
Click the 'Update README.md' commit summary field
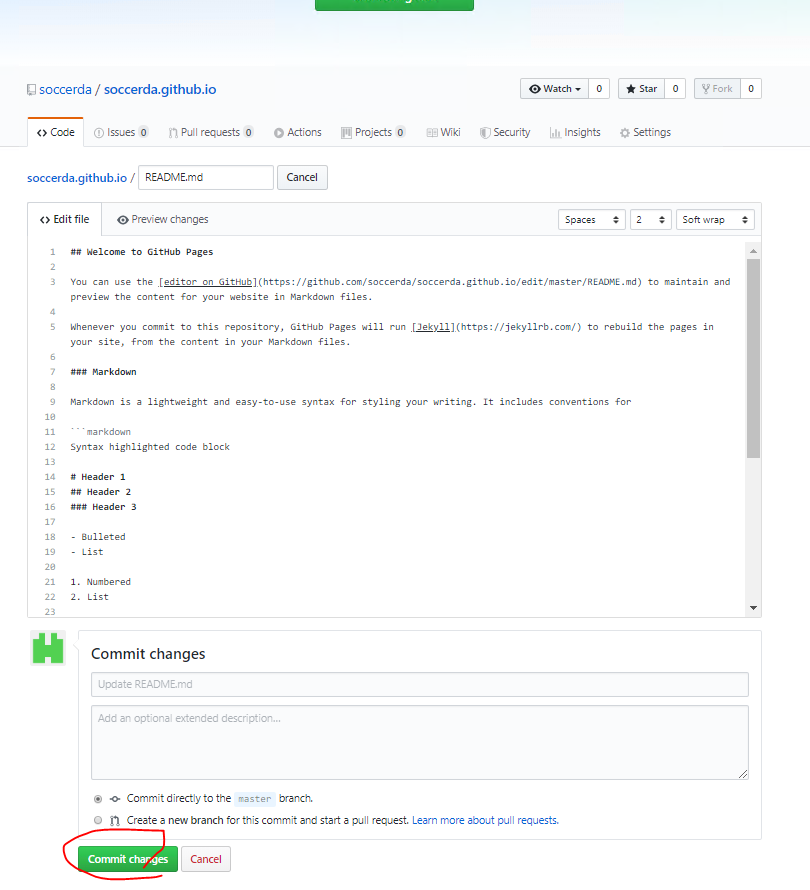[x=420, y=685]
